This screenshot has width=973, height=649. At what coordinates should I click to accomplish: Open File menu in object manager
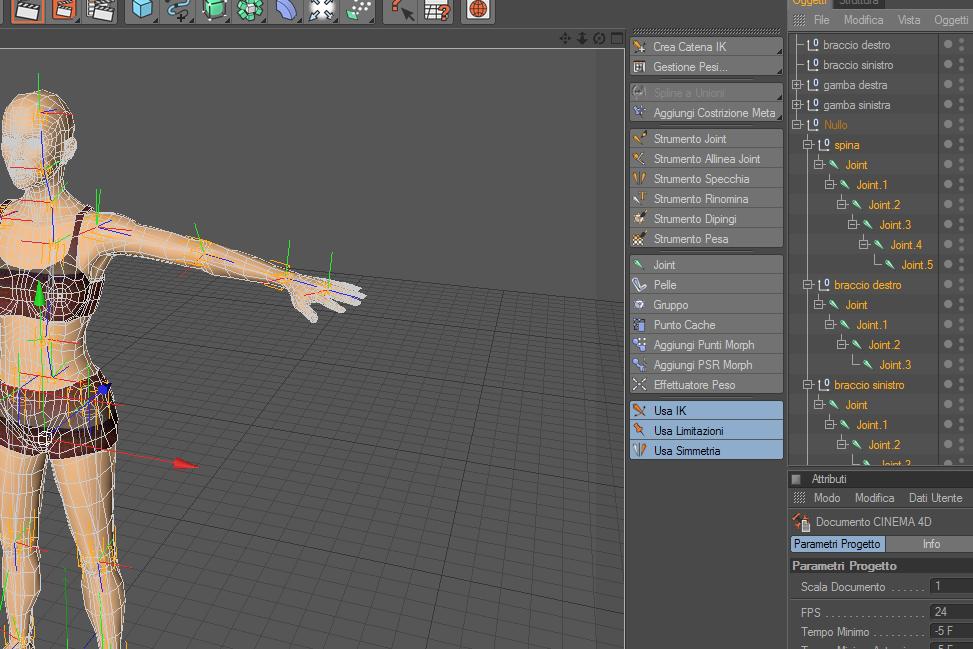822,20
